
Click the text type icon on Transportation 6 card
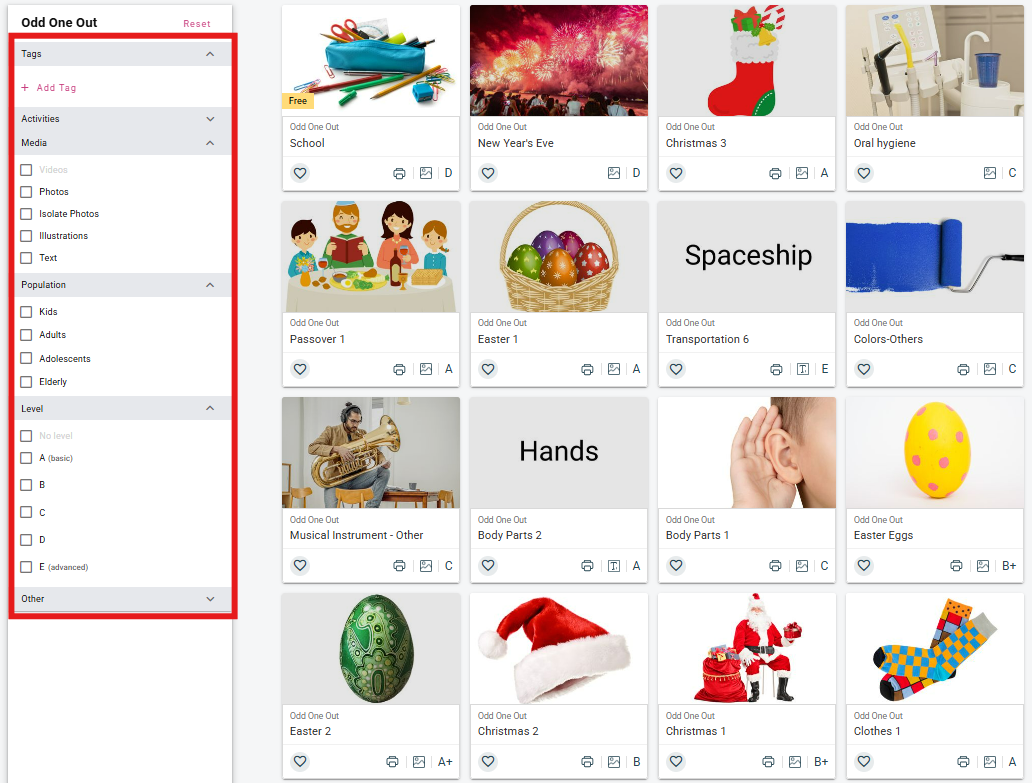(802, 369)
